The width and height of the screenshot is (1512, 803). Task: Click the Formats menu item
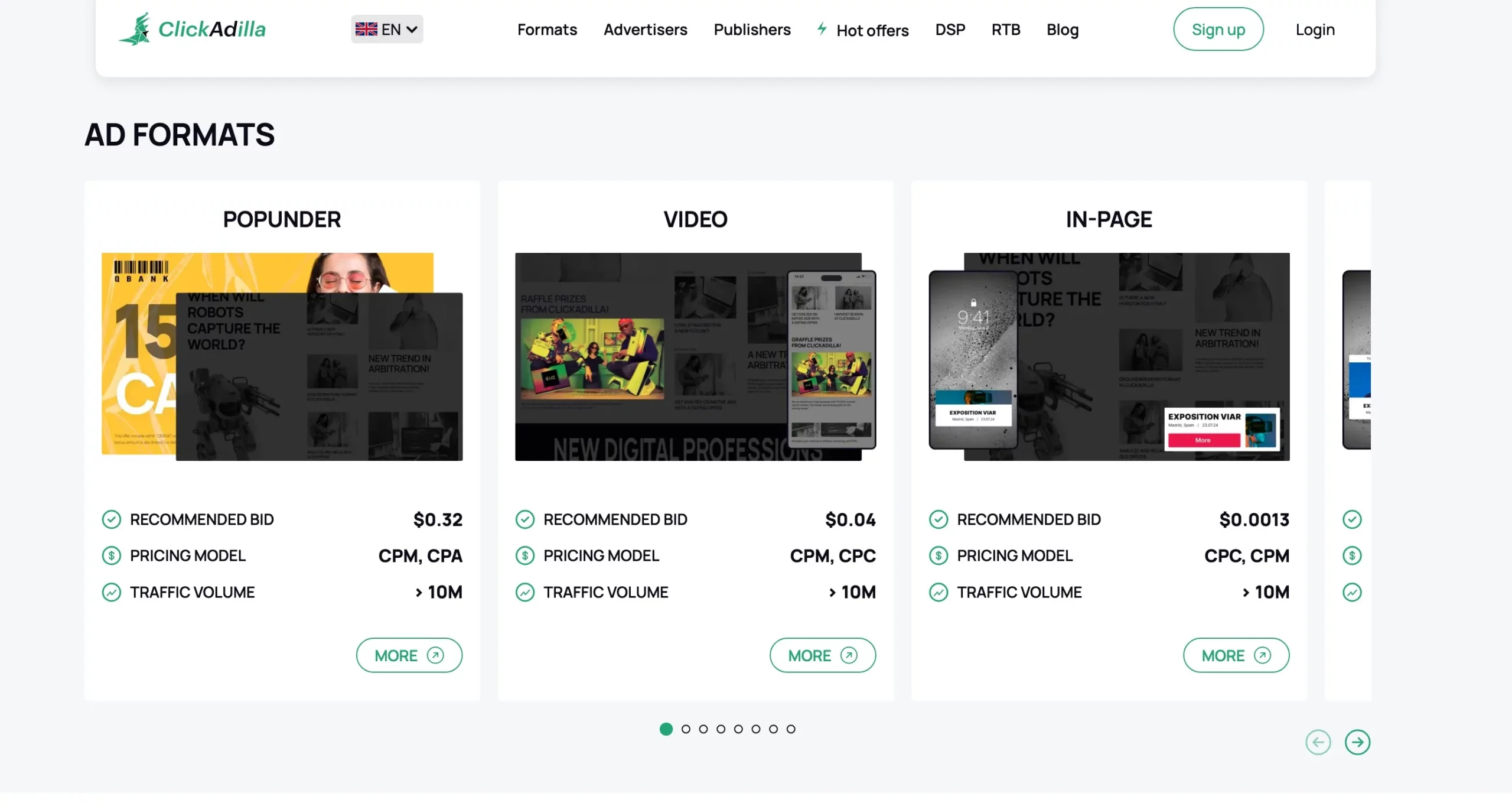tap(546, 29)
